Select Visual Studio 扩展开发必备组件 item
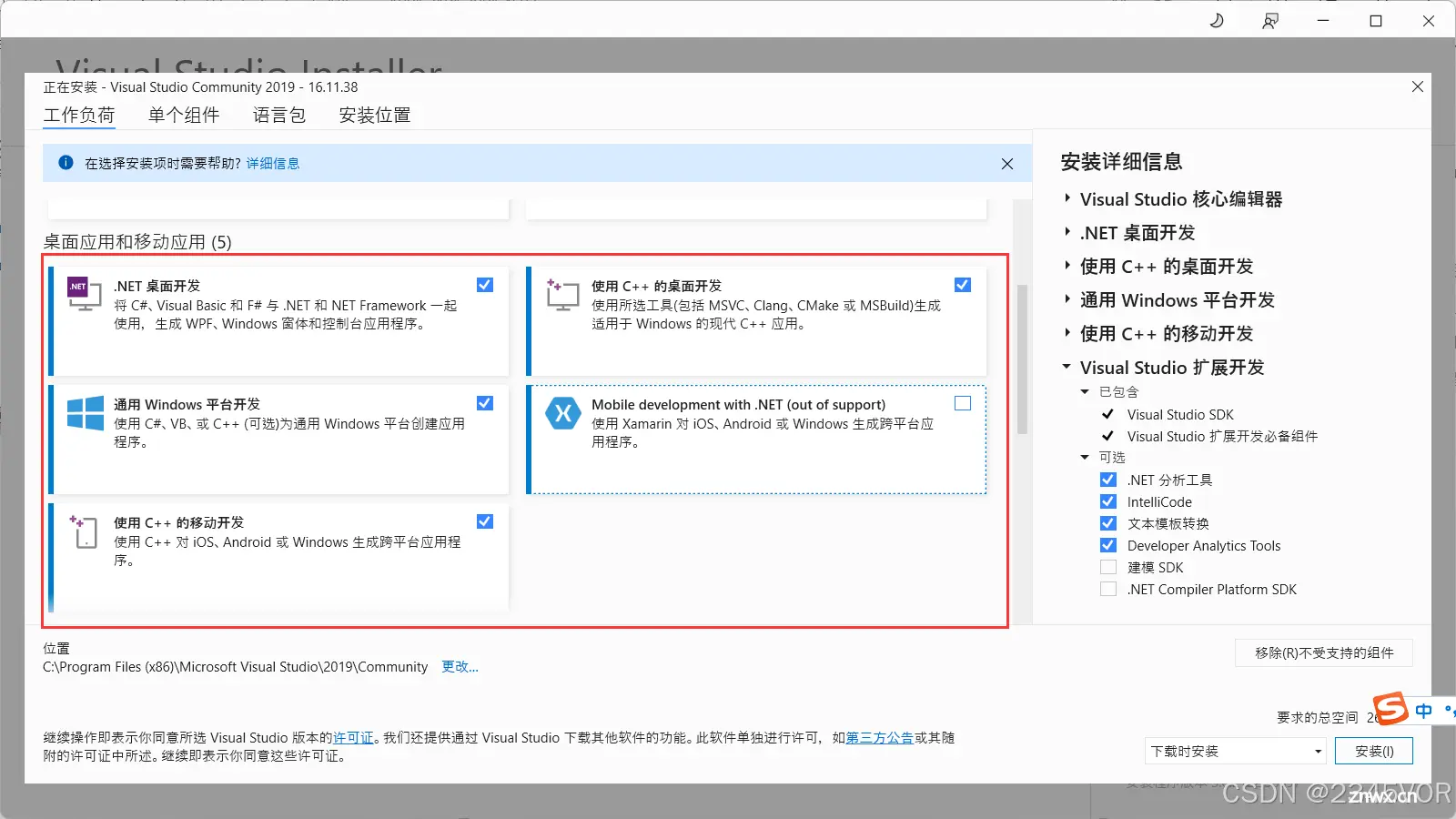Screen dimensions: 1456x819 (1222, 436)
